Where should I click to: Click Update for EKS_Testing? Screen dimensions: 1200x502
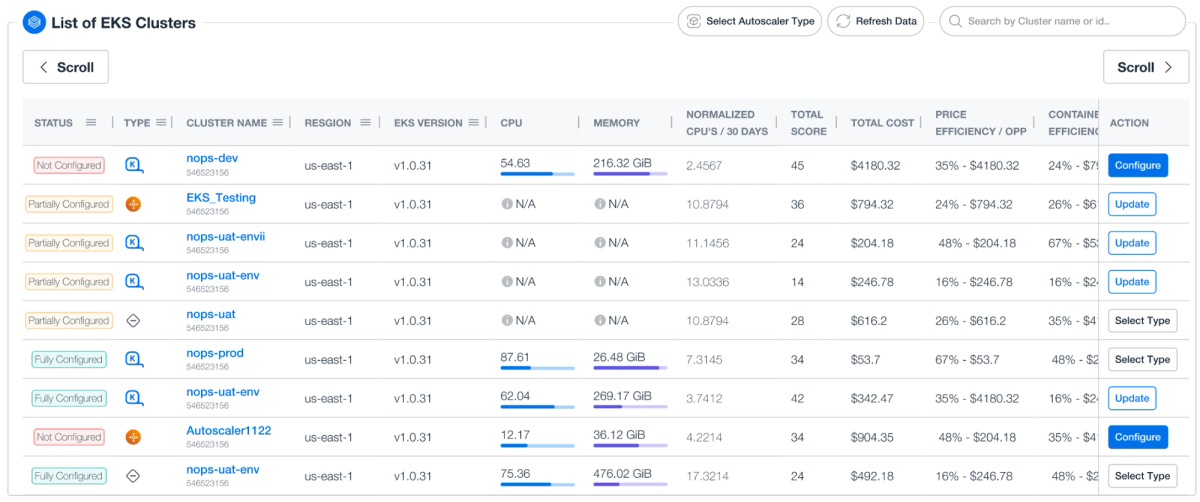pyautogui.click(x=1132, y=204)
